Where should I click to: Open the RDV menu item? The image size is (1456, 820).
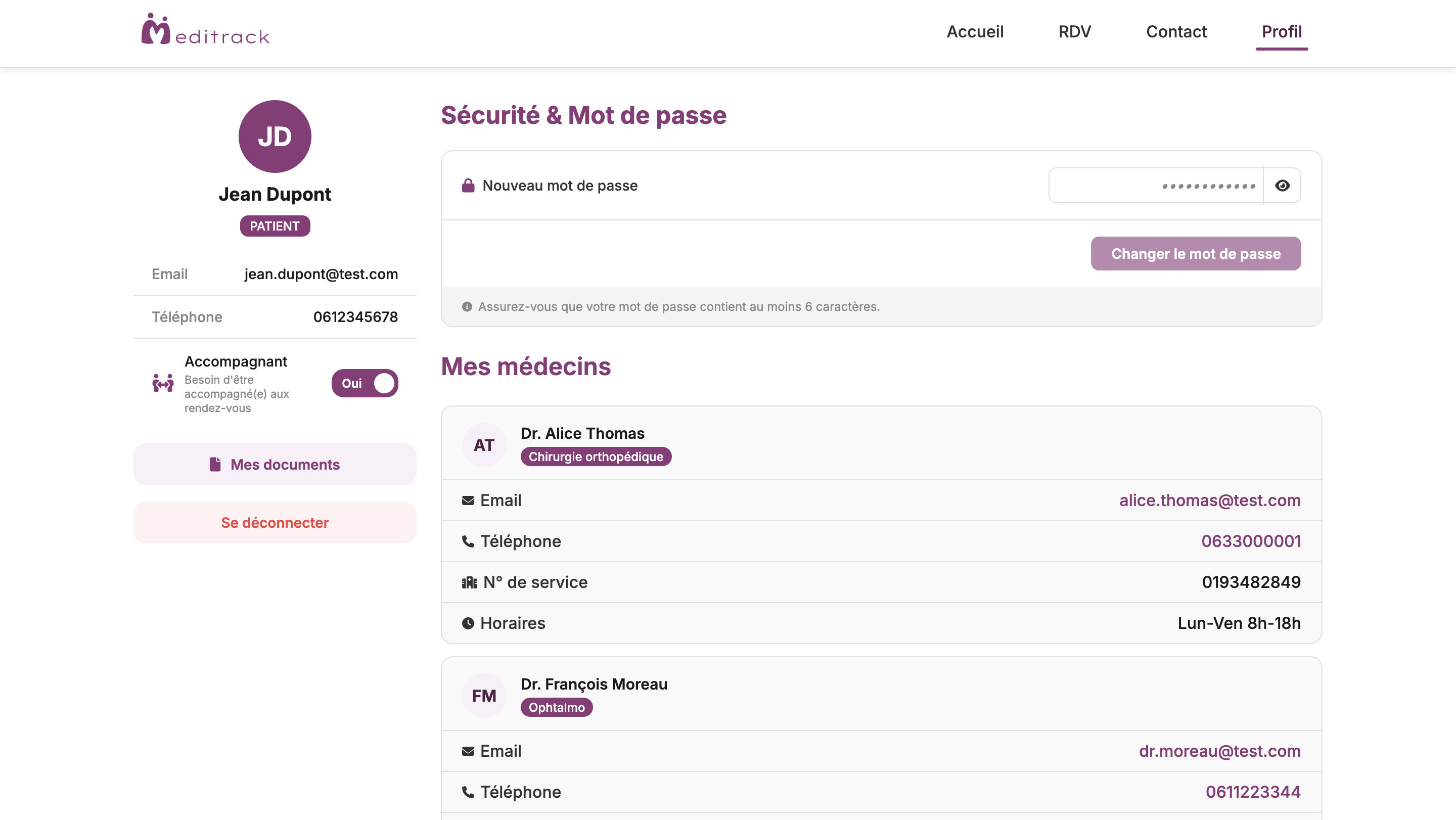[1074, 32]
